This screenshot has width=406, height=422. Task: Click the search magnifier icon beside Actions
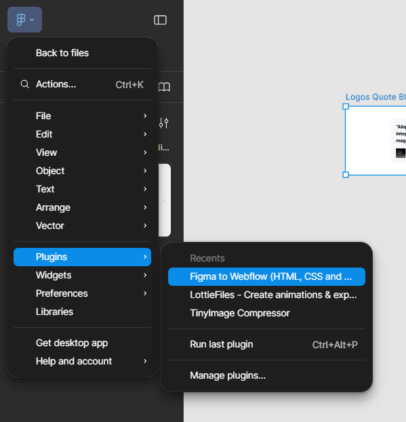pos(25,84)
